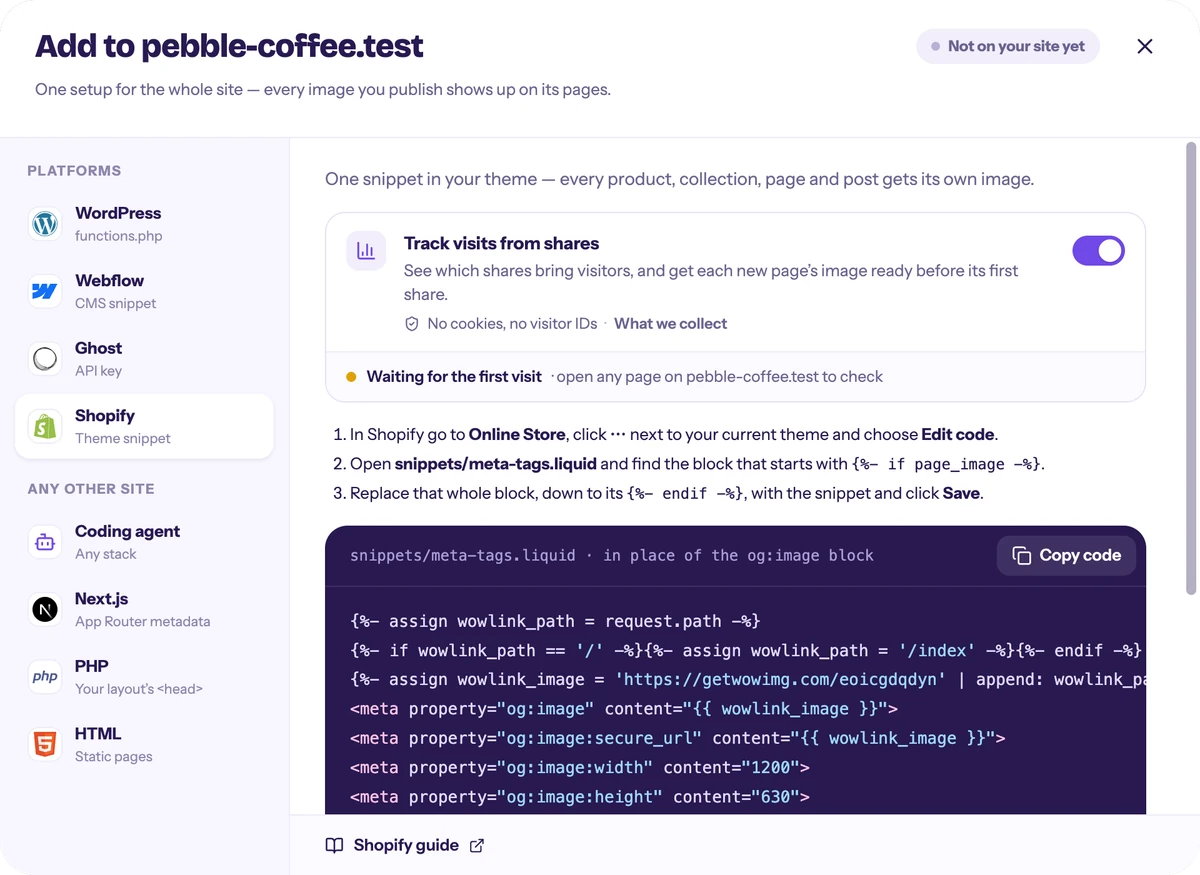Click the snippets/meta-tags.liquid code header path
Viewport: 1200px width, 875px height.
tap(463, 555)
